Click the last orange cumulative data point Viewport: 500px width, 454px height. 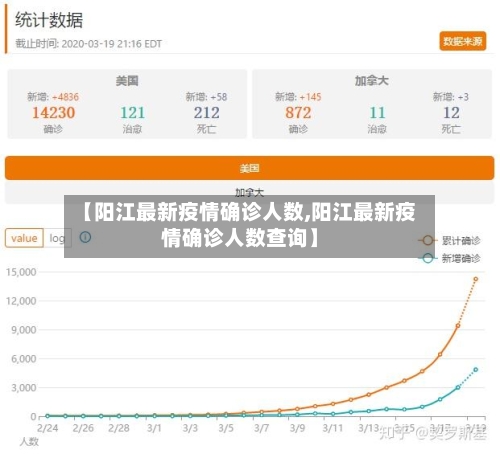pos(476,279)
